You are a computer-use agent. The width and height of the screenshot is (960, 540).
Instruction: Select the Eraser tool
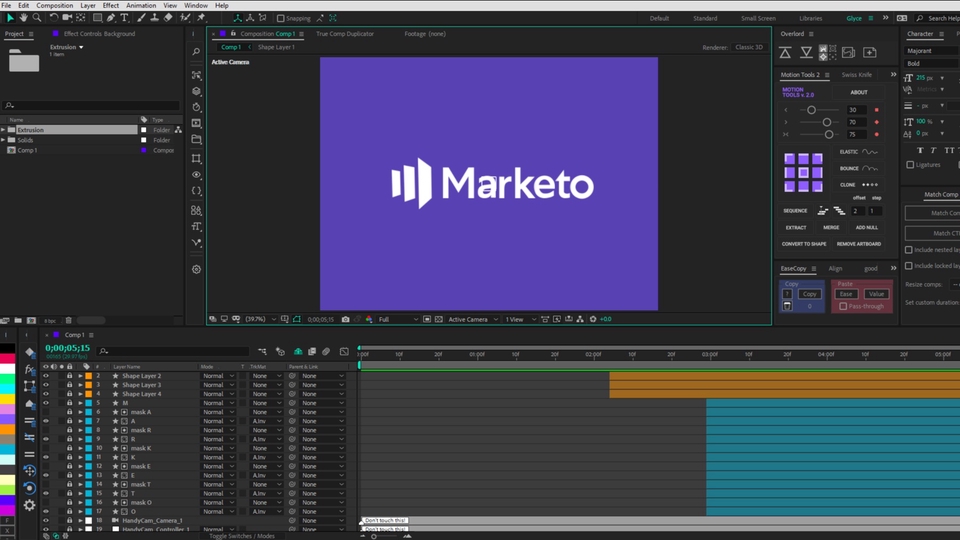[x=167, y=17]
